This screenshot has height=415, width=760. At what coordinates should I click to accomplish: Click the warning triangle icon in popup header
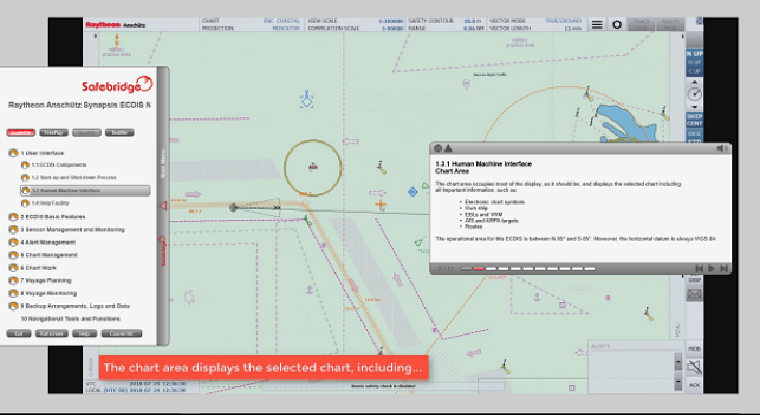(x=449, y=149)
